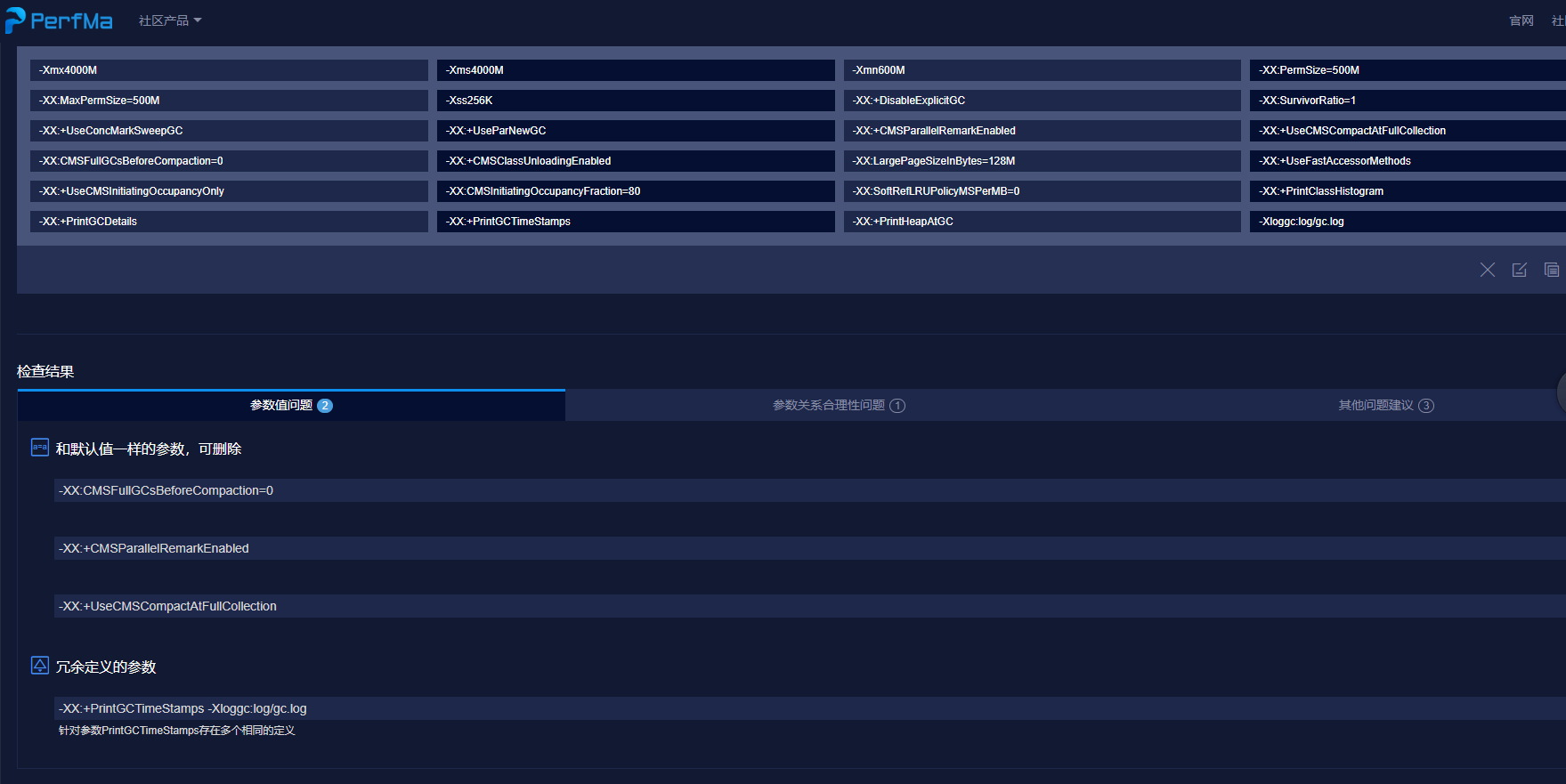1566x784 pixels.
Task: Select the -XX:+DisableExplicitGC parameter cell
Action: tap(1043, 101)
